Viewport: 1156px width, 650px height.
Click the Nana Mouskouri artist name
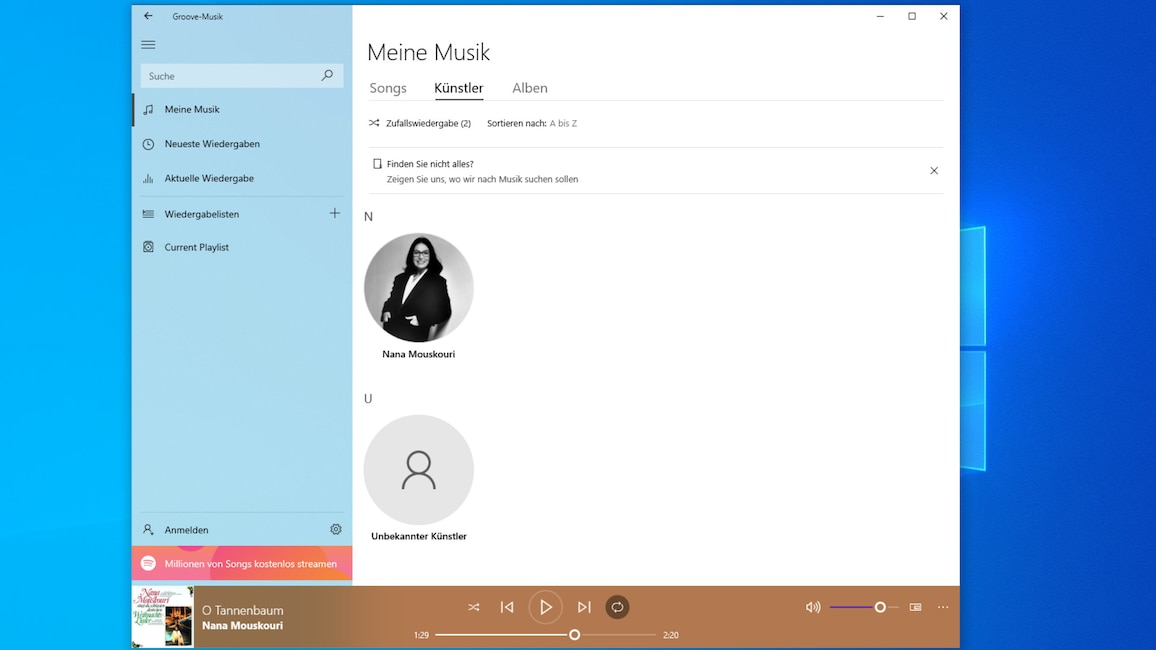coord(419,354)
